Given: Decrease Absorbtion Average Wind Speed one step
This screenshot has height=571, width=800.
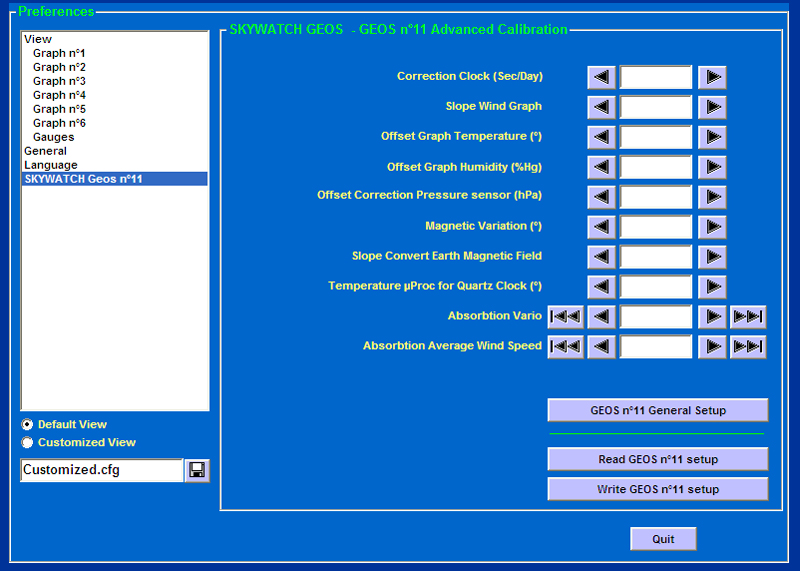Looking at the screenshot, I should pyautogui.click(x=602, y=347).
